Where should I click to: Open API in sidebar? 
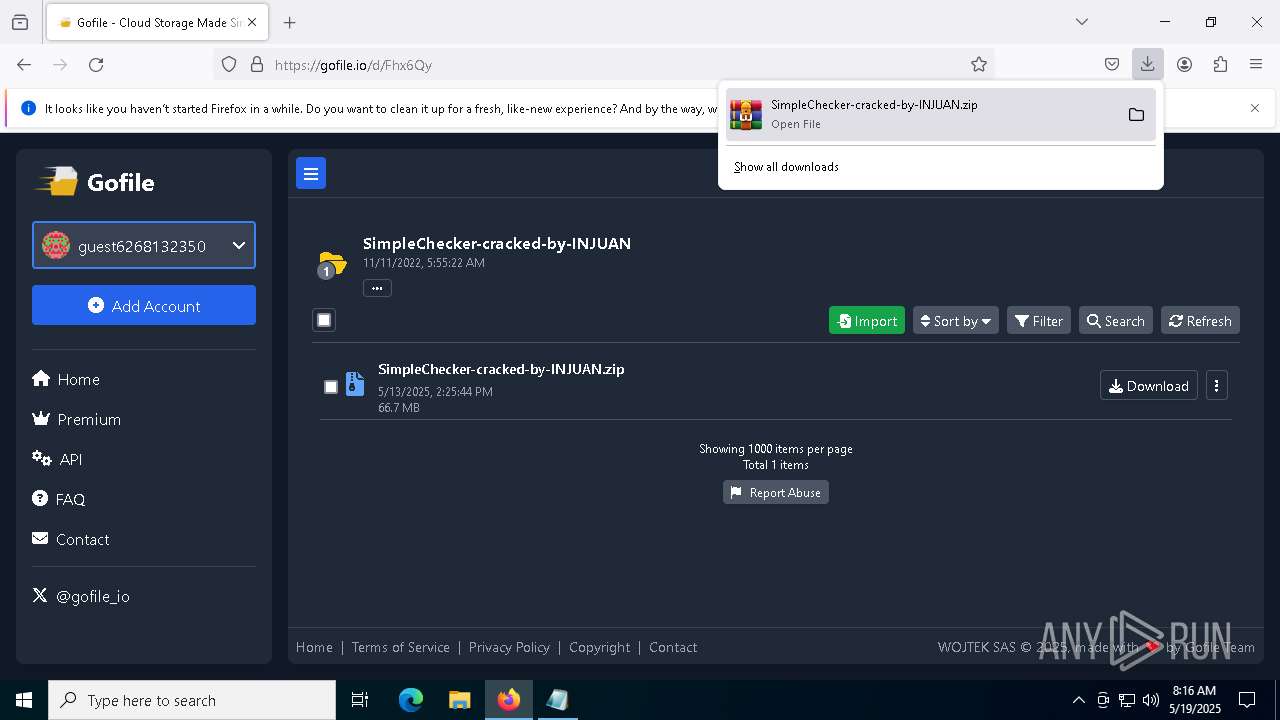pos(57,459)
